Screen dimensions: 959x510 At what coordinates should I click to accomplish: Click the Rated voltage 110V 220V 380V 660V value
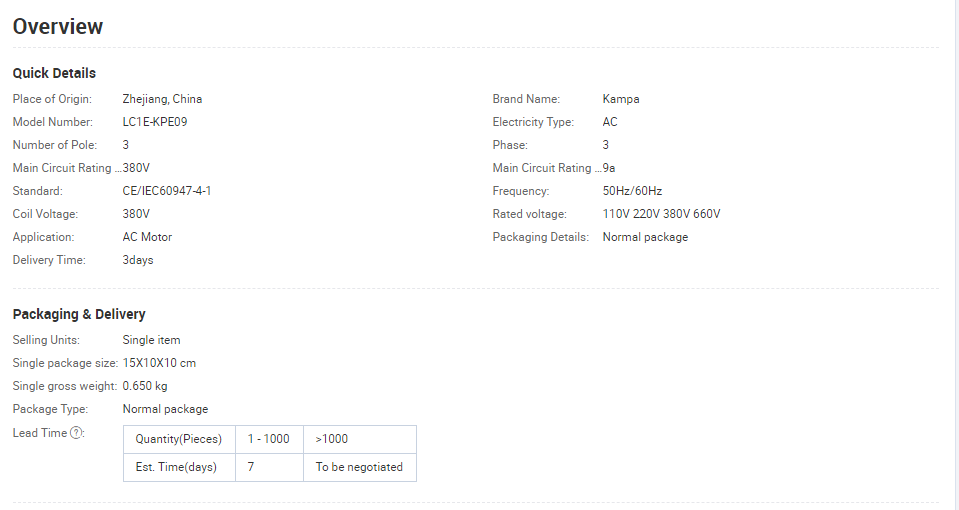click(661, 214)
